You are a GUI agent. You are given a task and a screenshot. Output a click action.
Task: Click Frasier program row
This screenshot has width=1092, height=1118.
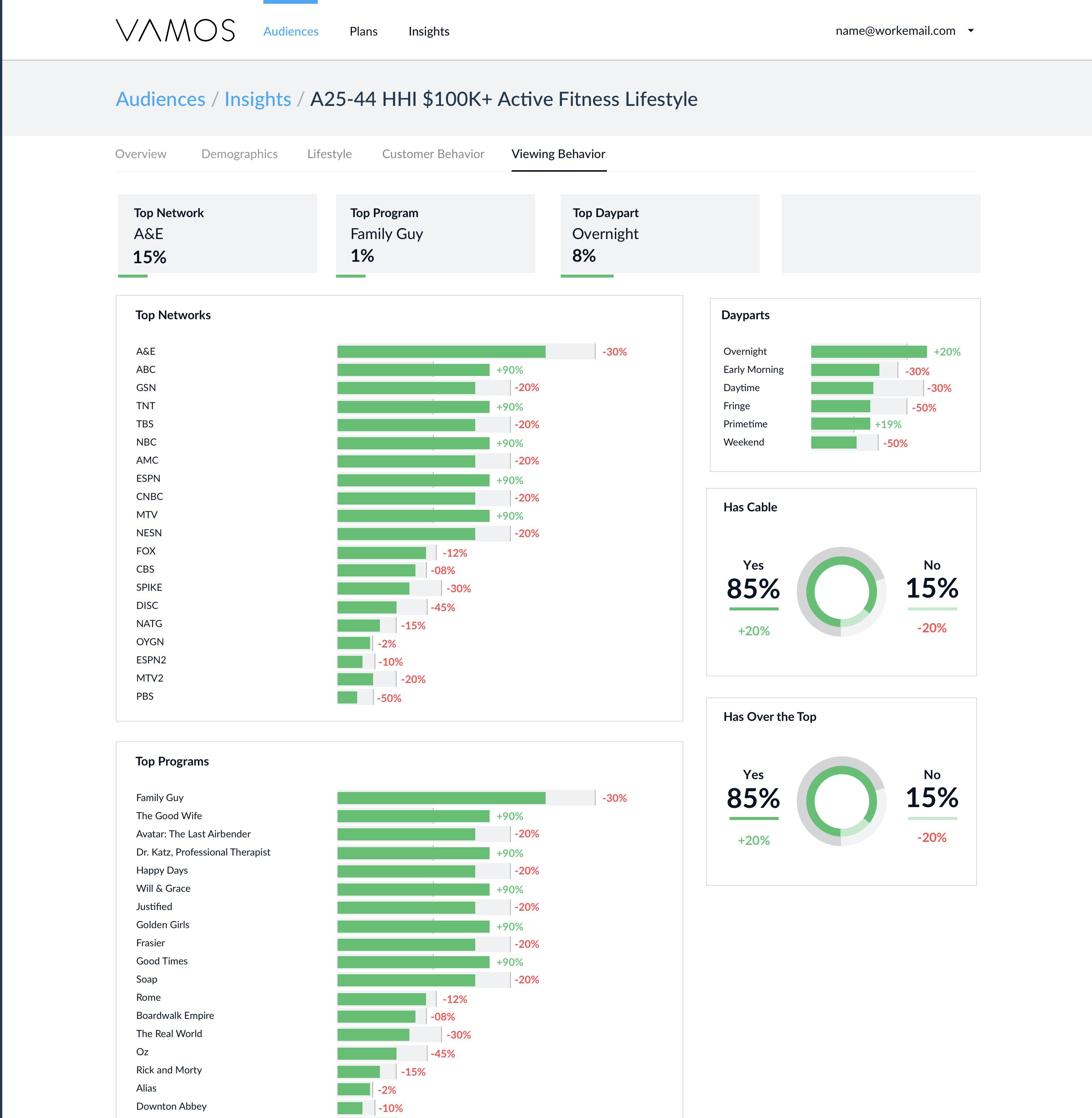coord(150,943)
